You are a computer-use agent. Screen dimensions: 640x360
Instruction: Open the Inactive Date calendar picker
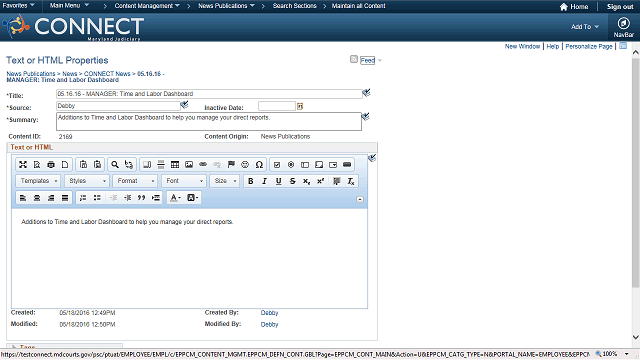click(300, 107)
